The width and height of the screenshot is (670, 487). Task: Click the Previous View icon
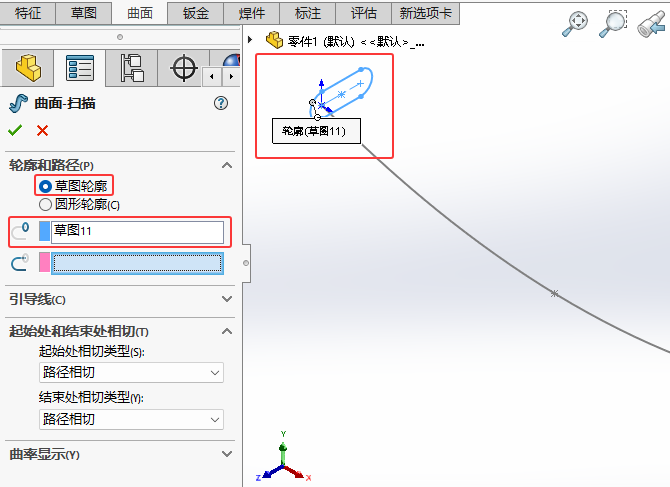coord(652,24)
